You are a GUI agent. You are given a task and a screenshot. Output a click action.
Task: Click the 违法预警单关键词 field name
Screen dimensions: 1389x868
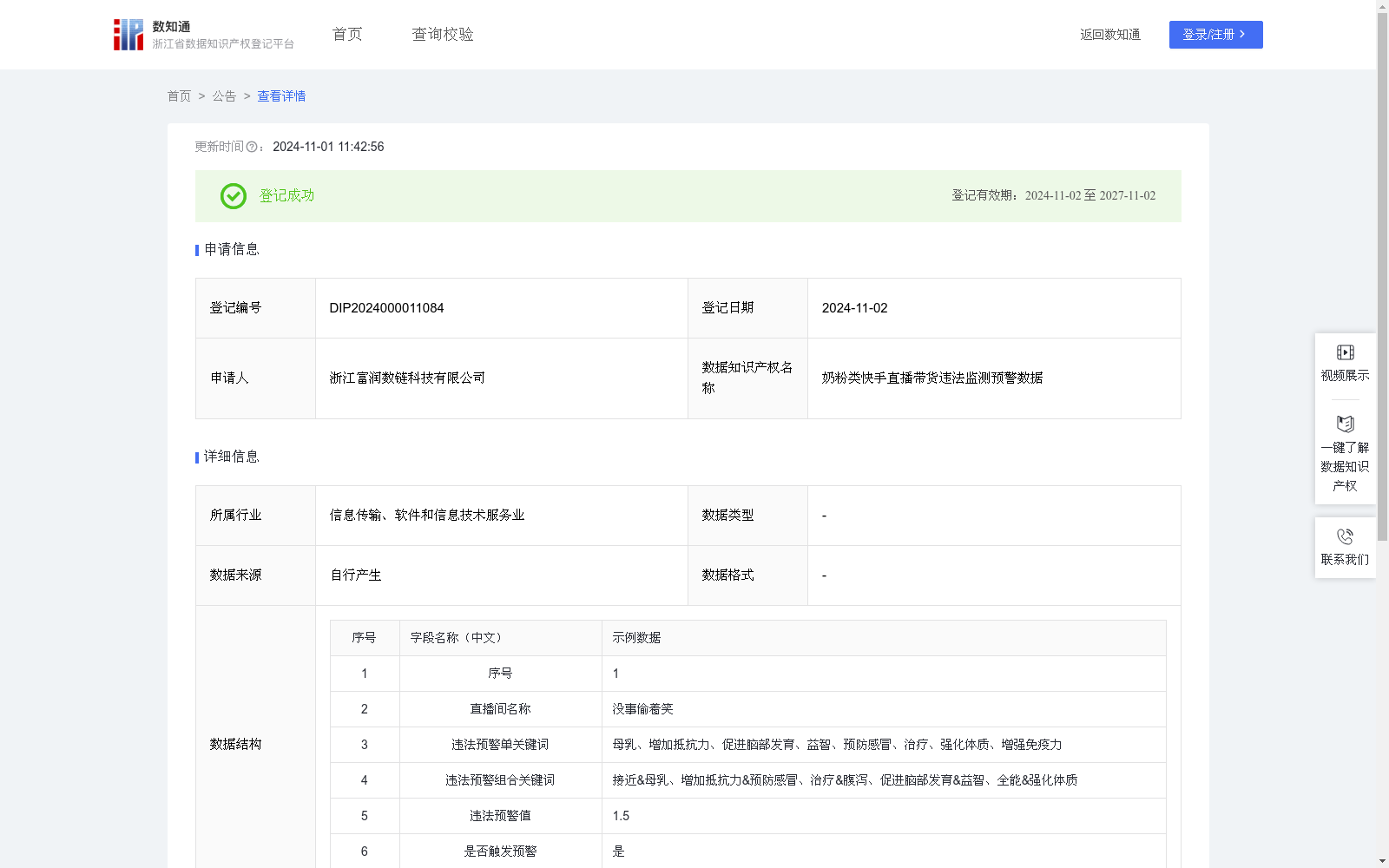500,745
